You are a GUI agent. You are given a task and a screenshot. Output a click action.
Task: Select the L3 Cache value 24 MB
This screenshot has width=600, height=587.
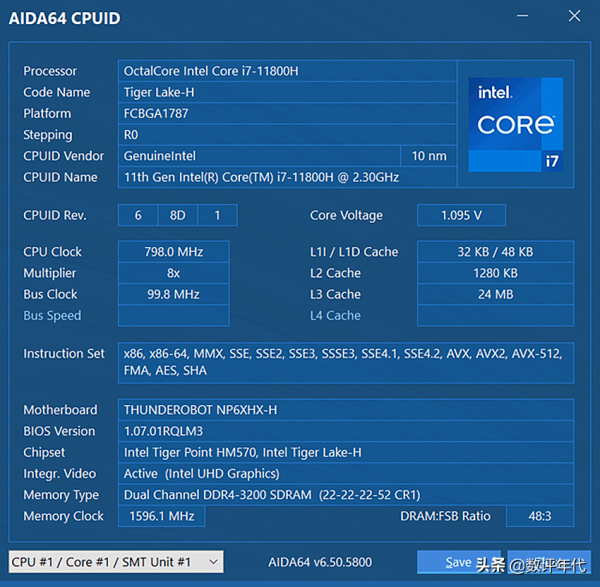pos(496,294)
